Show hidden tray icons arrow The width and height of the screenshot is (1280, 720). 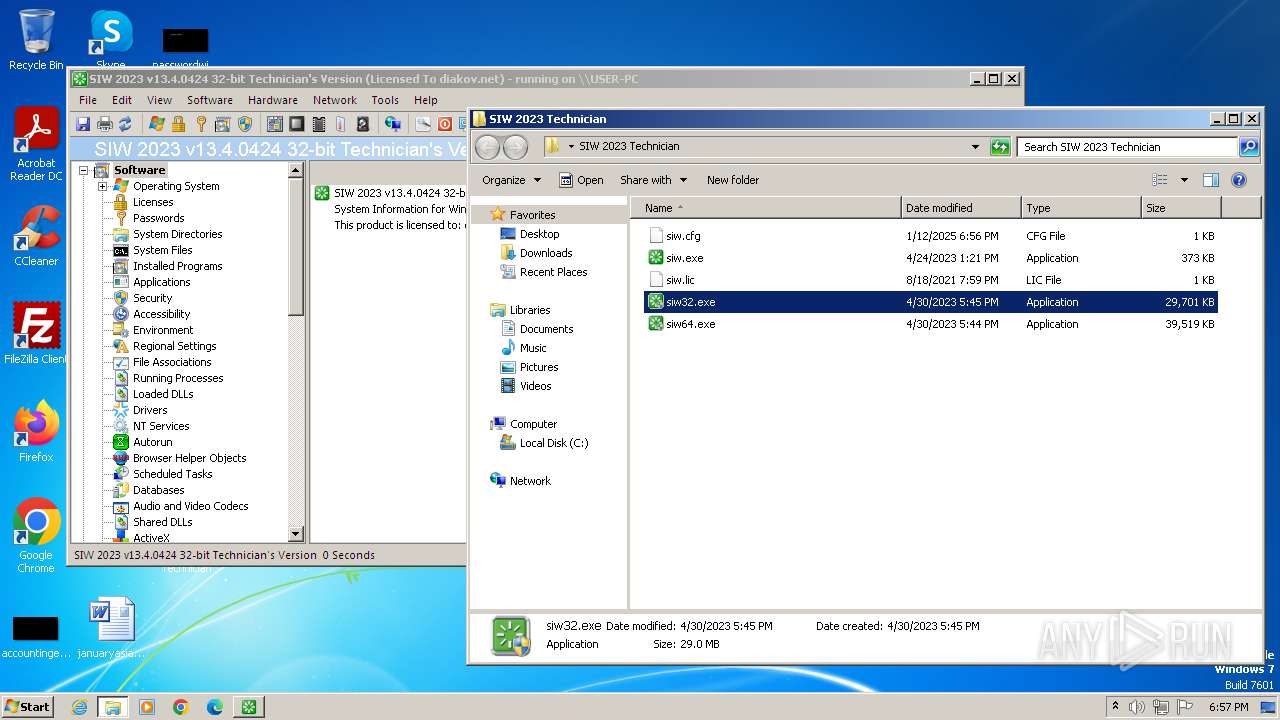(x=1115, y=707)
